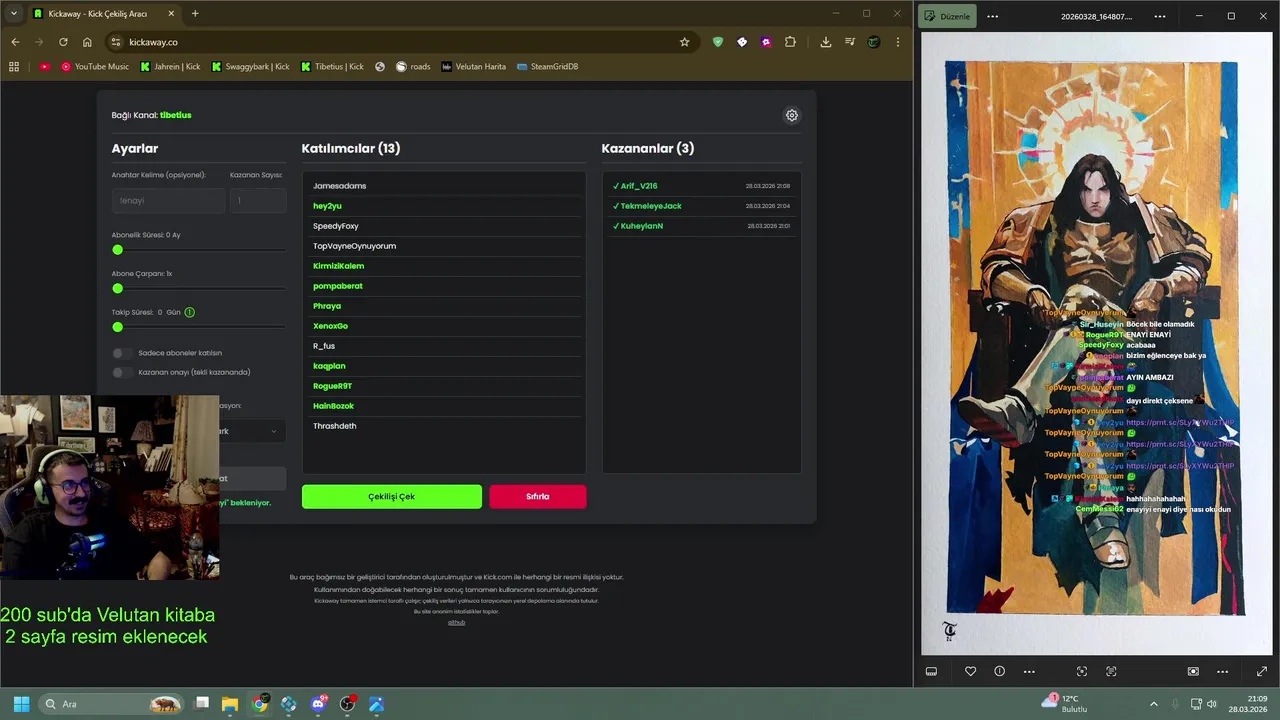Image resolution: width=1280 pixels, height=720 pixels.
Task: Open OBS Studio from taskbar
Action: point(347,704)
